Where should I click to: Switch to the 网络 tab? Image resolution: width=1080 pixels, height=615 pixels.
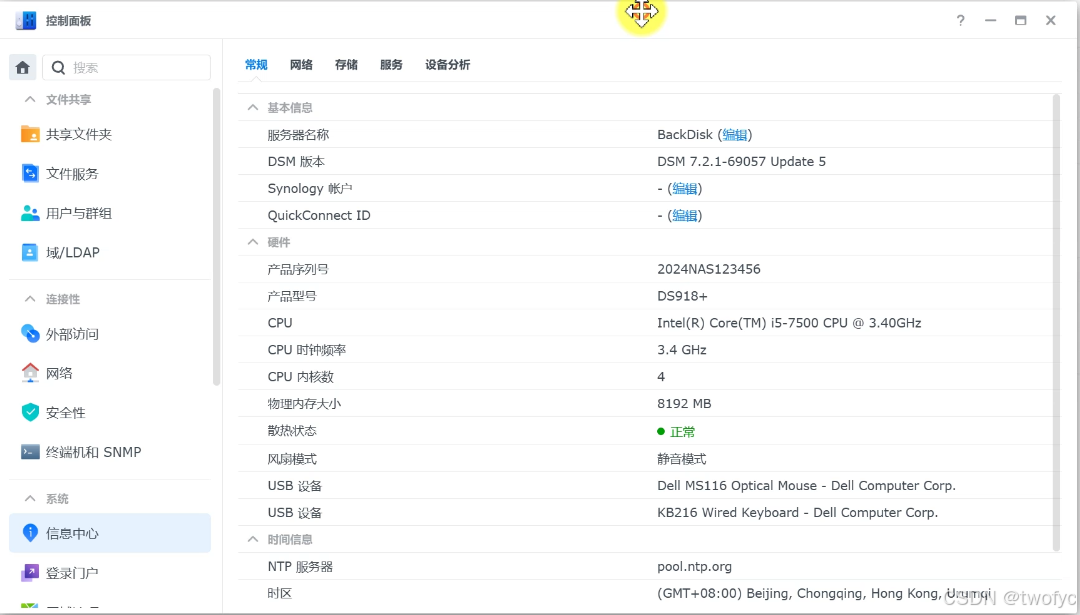(301, 65)
